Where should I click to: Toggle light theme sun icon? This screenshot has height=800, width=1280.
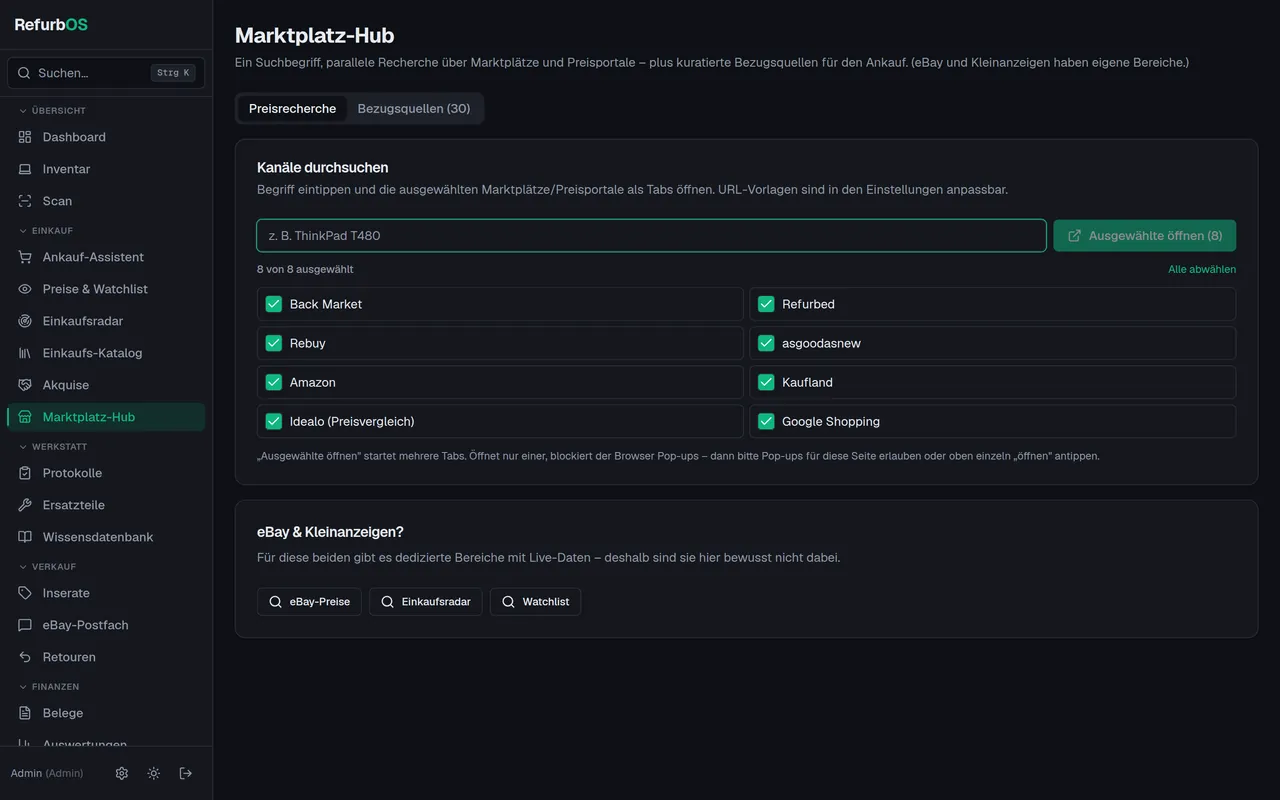pos(154,773)
